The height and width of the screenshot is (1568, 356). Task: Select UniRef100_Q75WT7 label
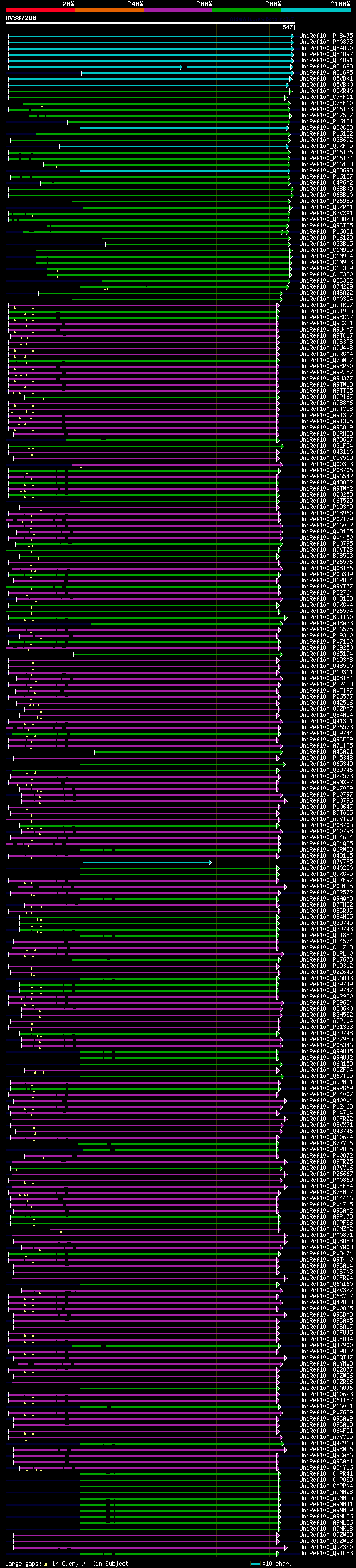326,360
